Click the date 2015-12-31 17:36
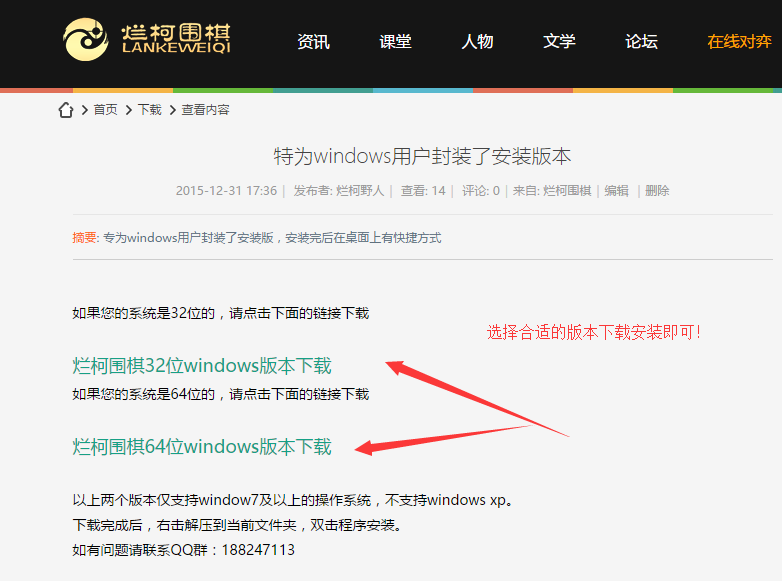Viewport: 782px width, 581px height. click(226, 191)
